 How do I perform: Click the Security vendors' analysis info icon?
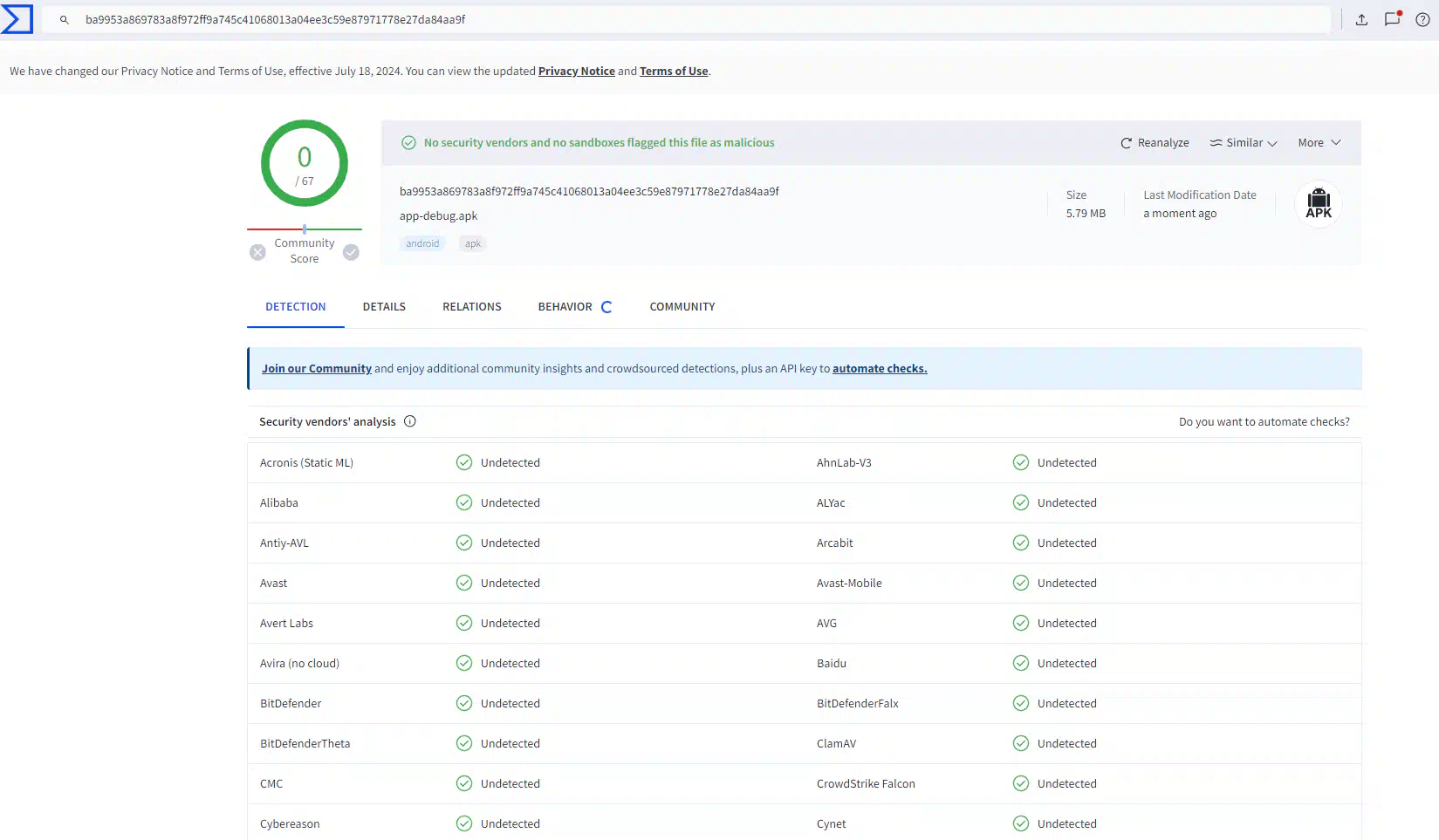[x=410, y=421]
